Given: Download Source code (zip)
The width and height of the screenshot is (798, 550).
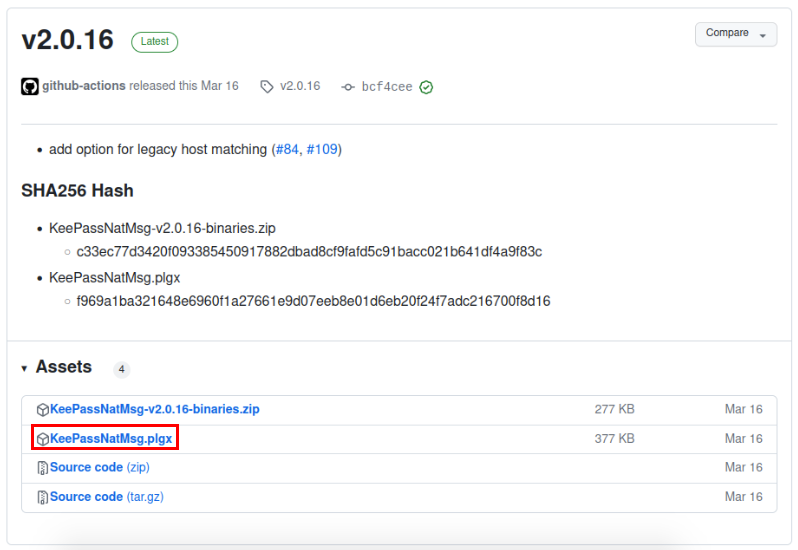Looking at the screenshot, I should click(100, 467).
